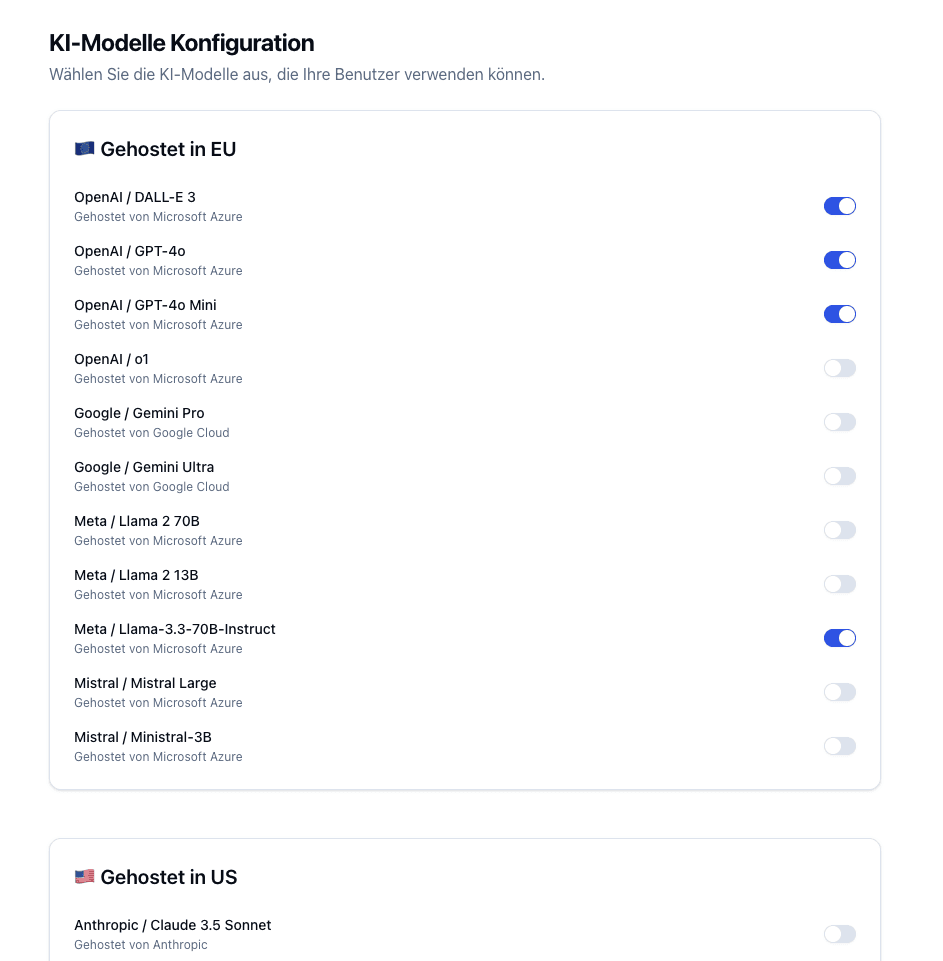Enable the Mistral Large model switch
Viewport: 943px width, 961px height.
point(839,691)
